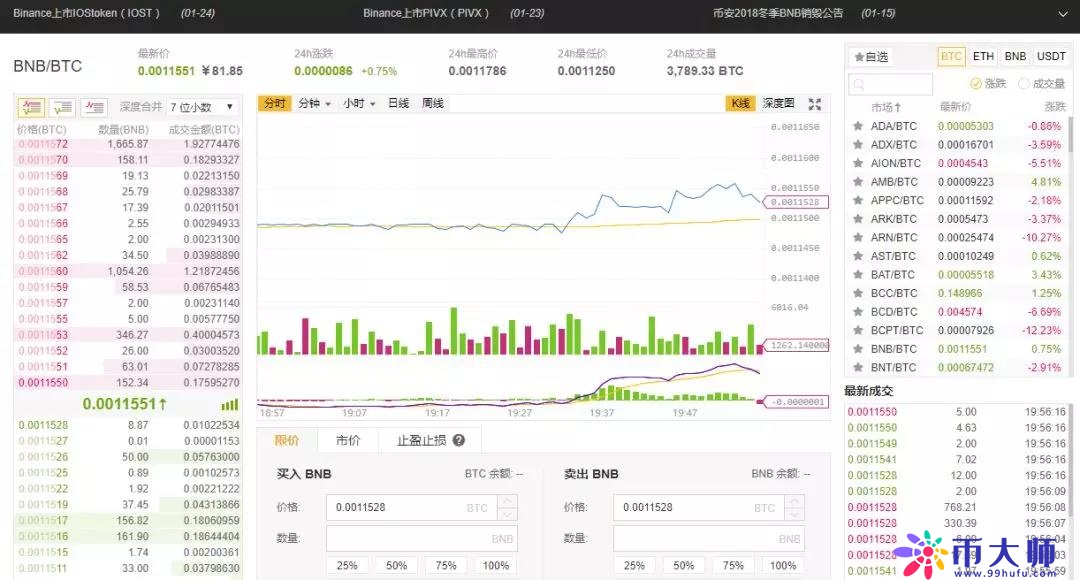The image size is (1080, 580).
Task: Set sell amount to 50%
Action: [683, 566]
